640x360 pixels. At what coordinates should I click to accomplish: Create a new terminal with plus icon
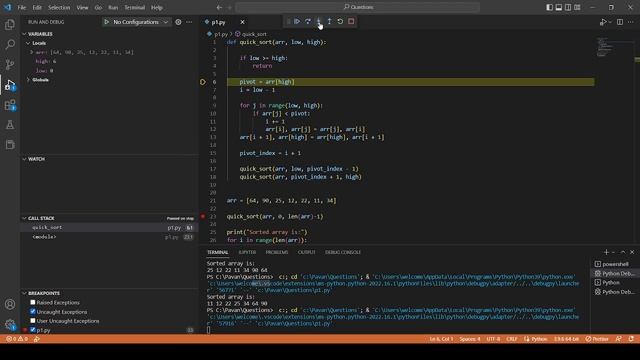606,252
